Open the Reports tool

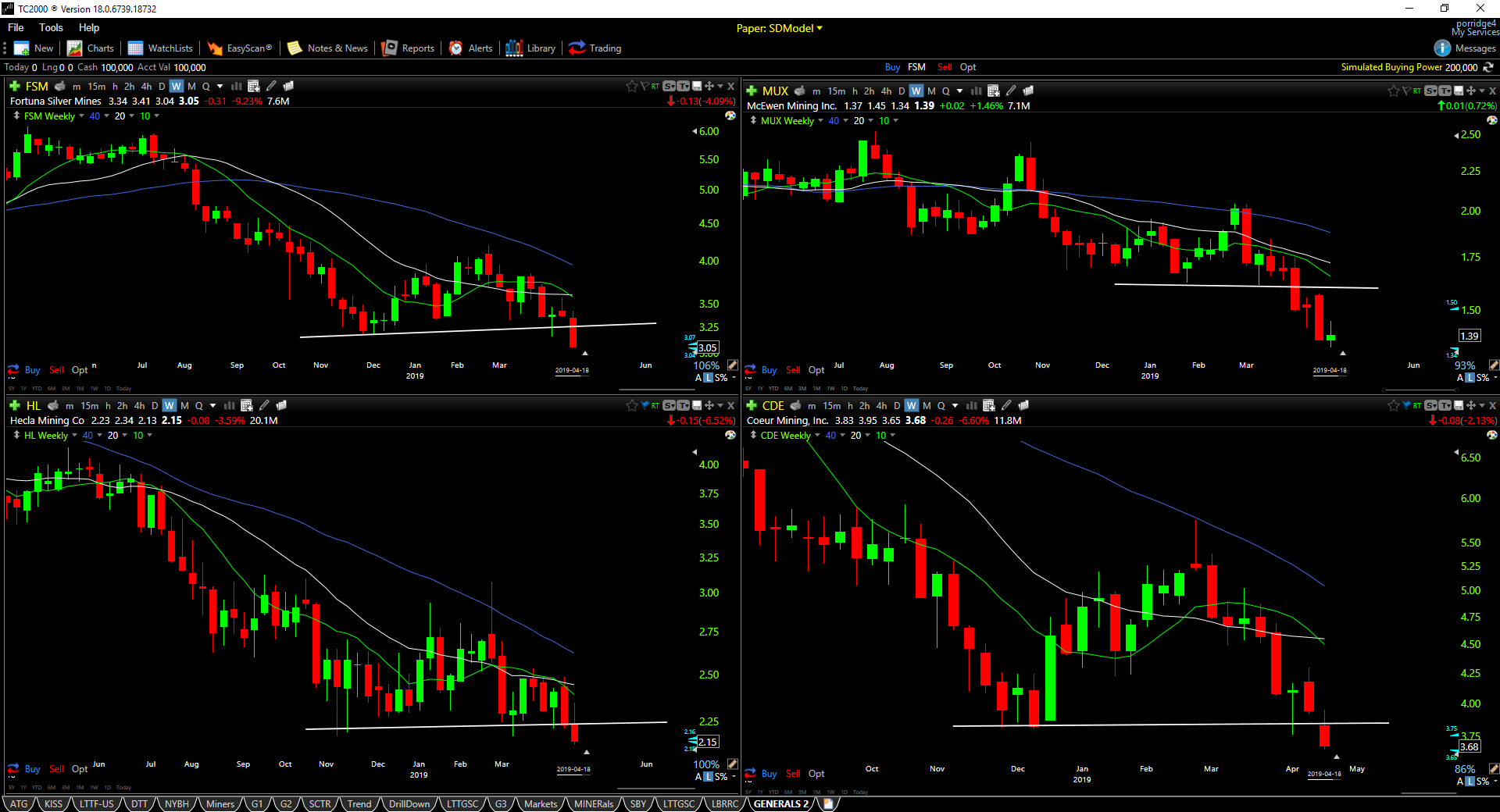point(408,48)
